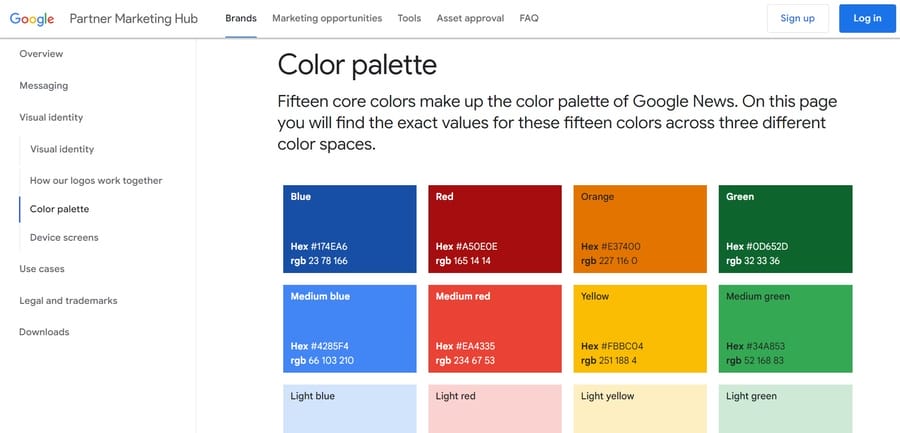Click the Color palette heading
The height and width of the screenshot is (433, 900).
pyautogui.click(x=357, y=65)
